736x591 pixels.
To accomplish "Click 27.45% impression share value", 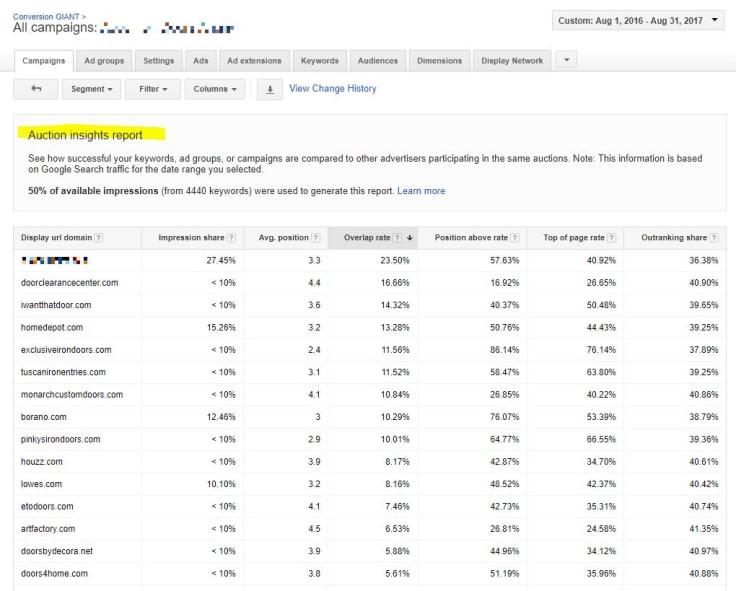I will point(221,261).
